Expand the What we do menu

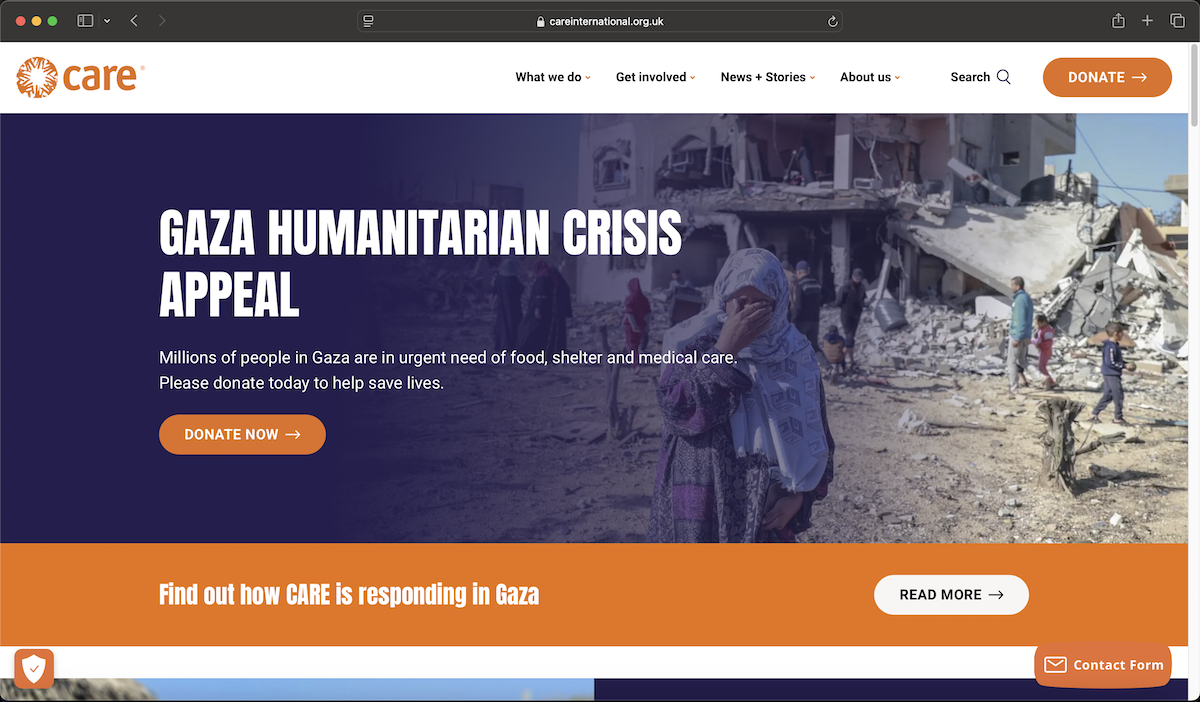pos(553,77)
